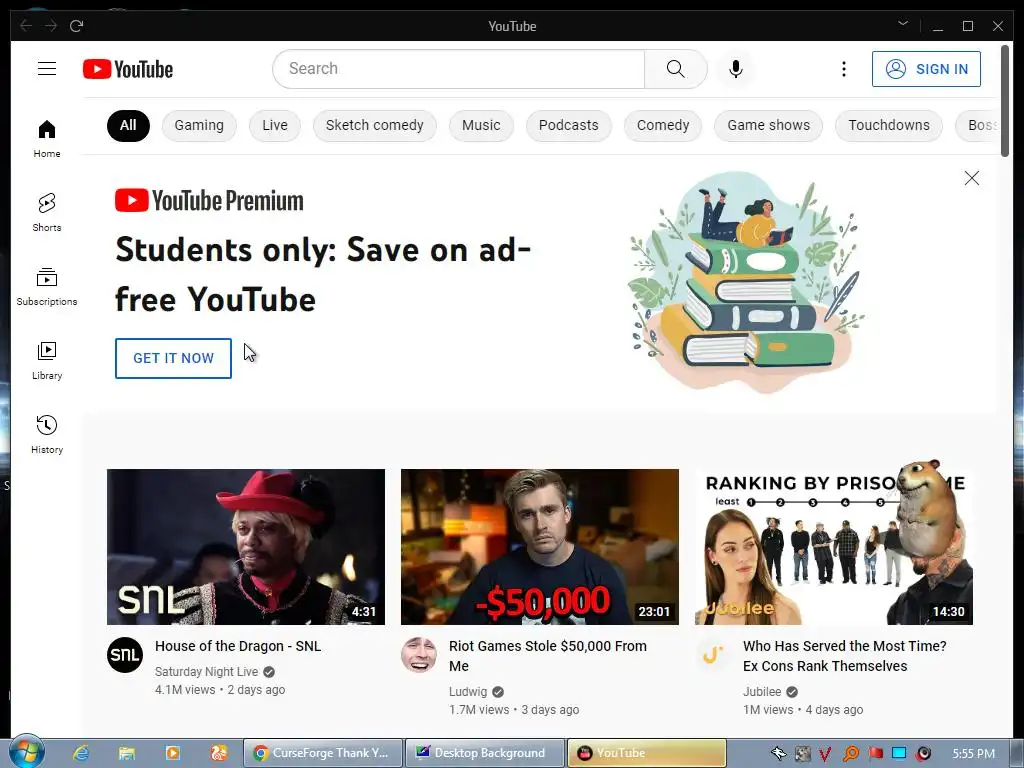Open the hamburger guide menu
1024x768 pixels.
tap(46, 69)
